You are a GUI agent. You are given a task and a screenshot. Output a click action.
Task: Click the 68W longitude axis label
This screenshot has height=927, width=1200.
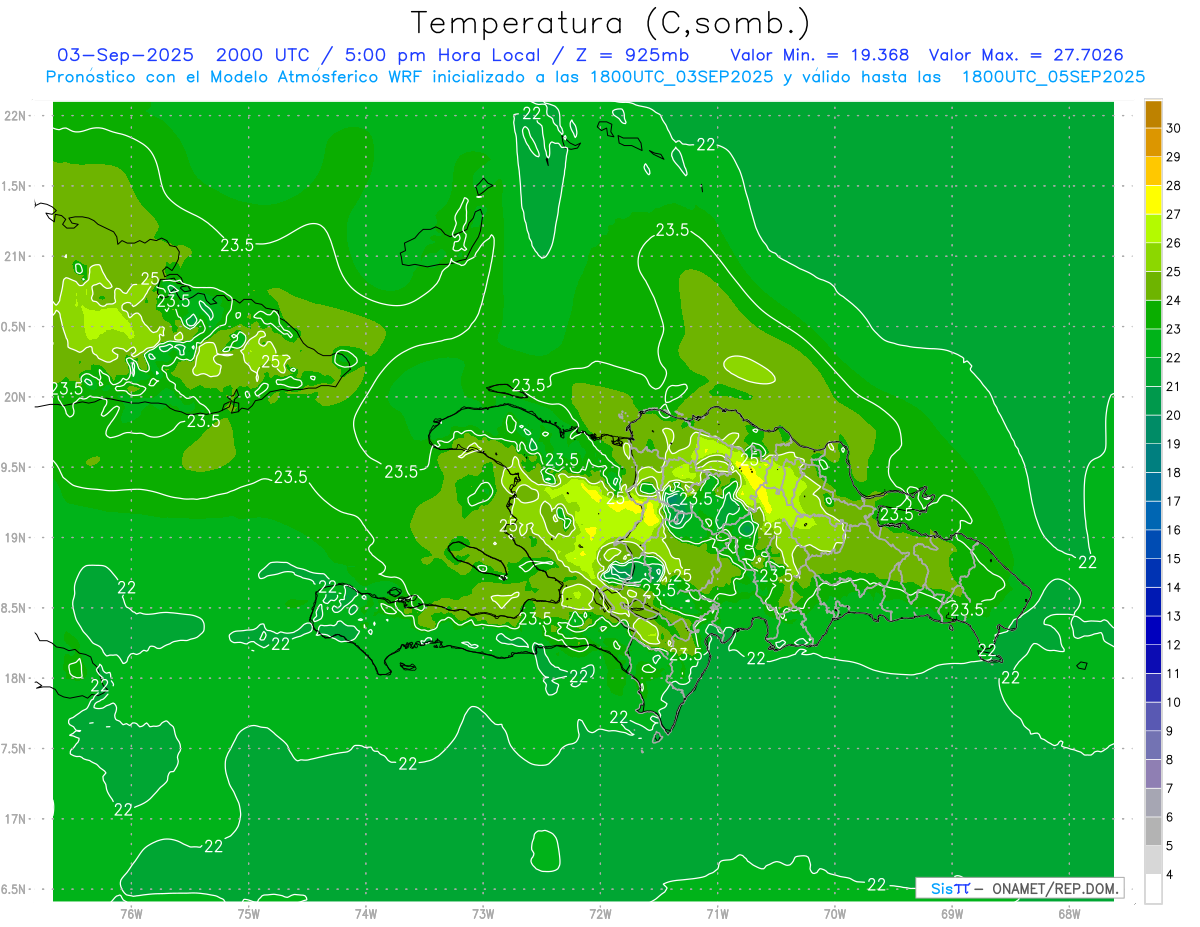[x=1069, y=912]
